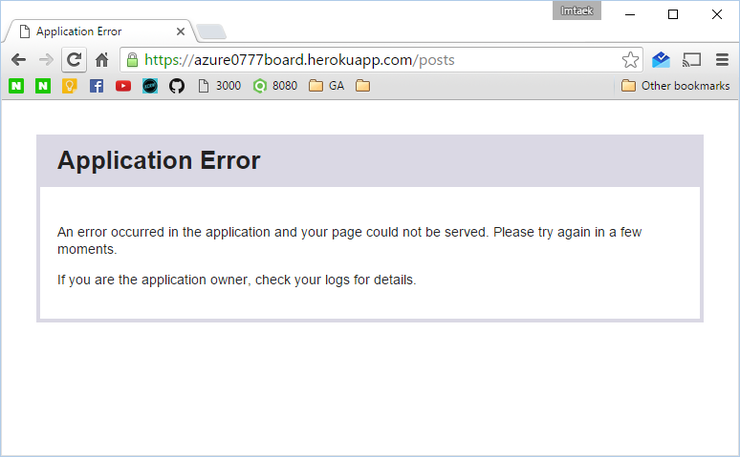Close the Application Error tab

point(180,31)
